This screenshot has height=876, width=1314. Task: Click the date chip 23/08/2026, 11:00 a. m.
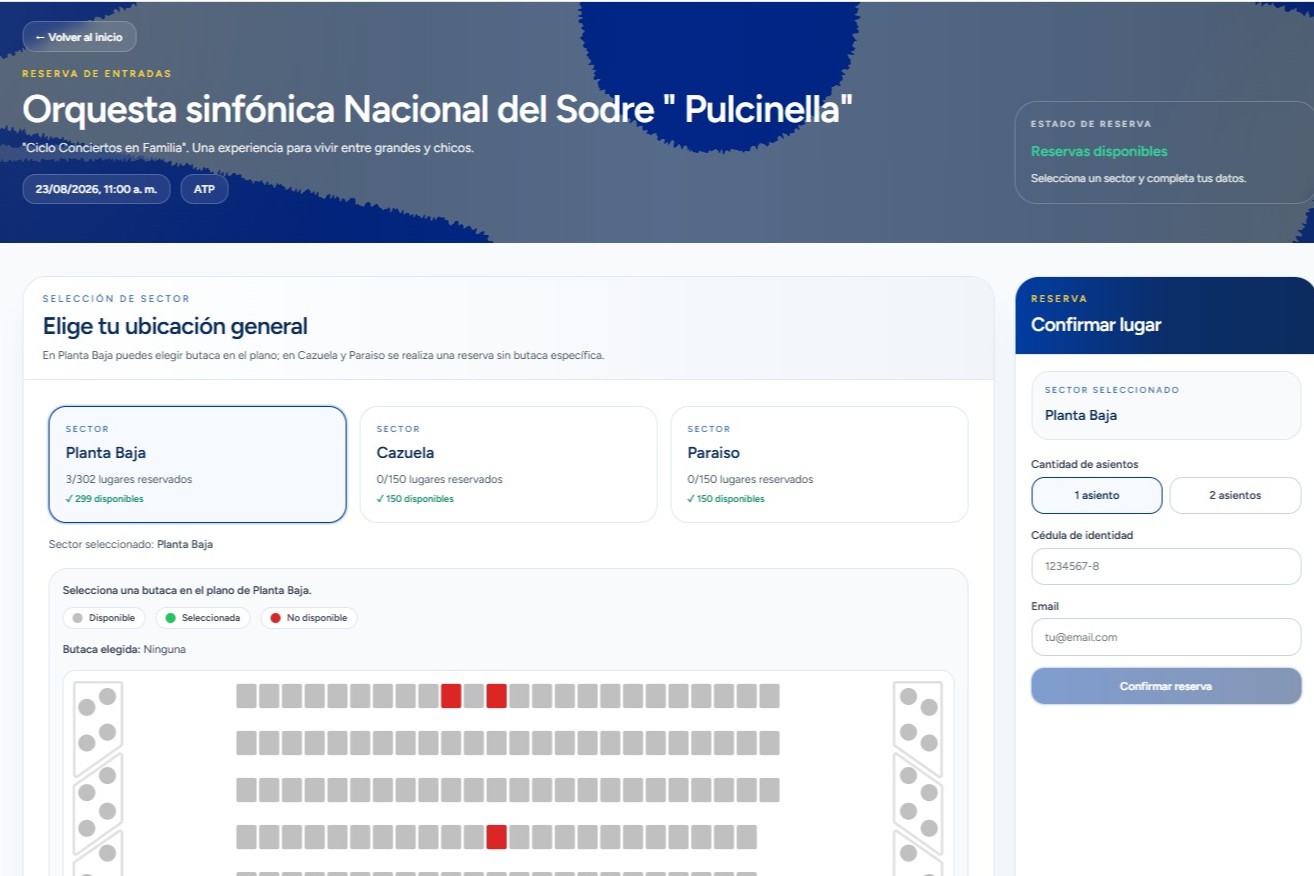96,189
